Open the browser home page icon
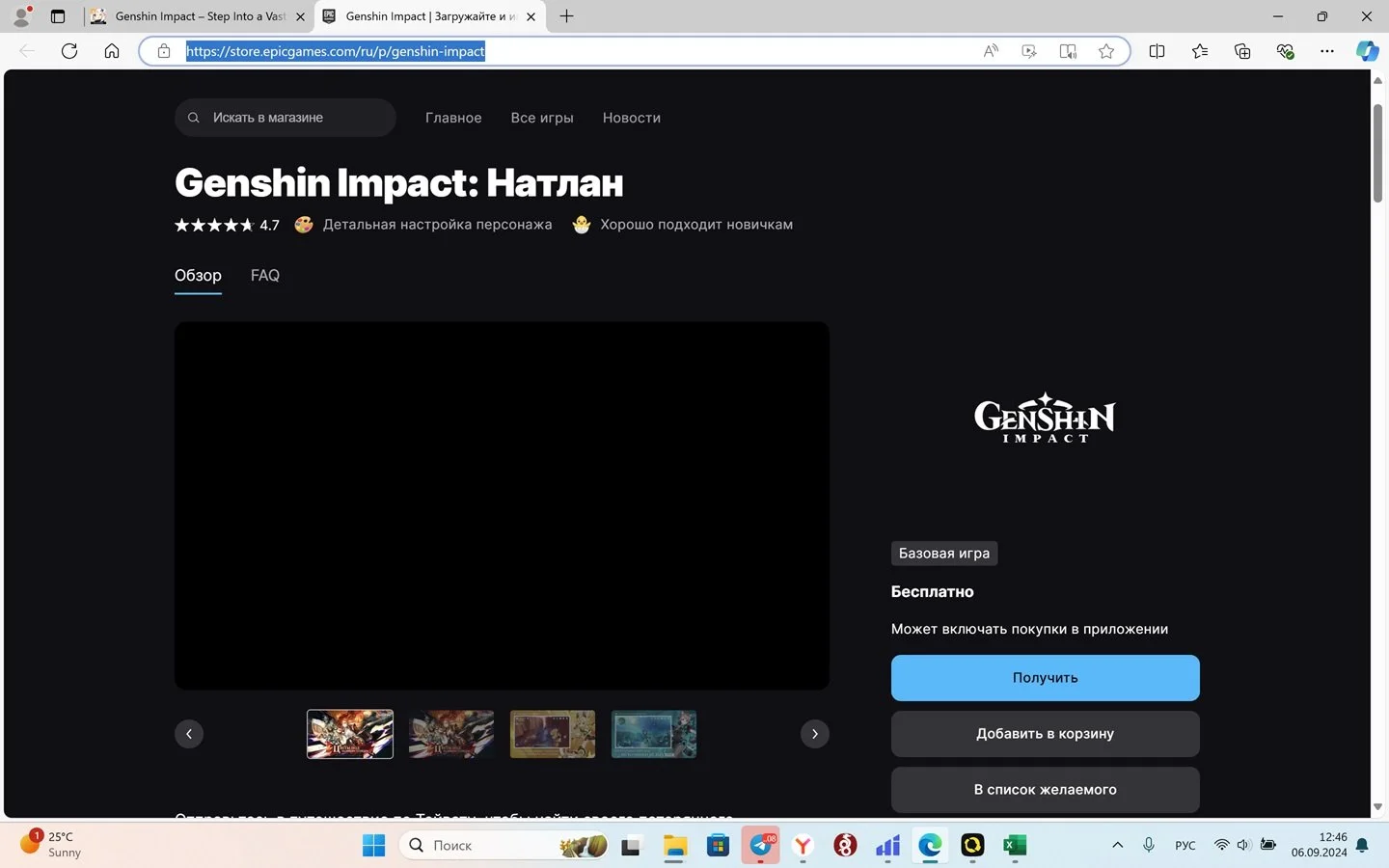 click(x=112, y=51)
